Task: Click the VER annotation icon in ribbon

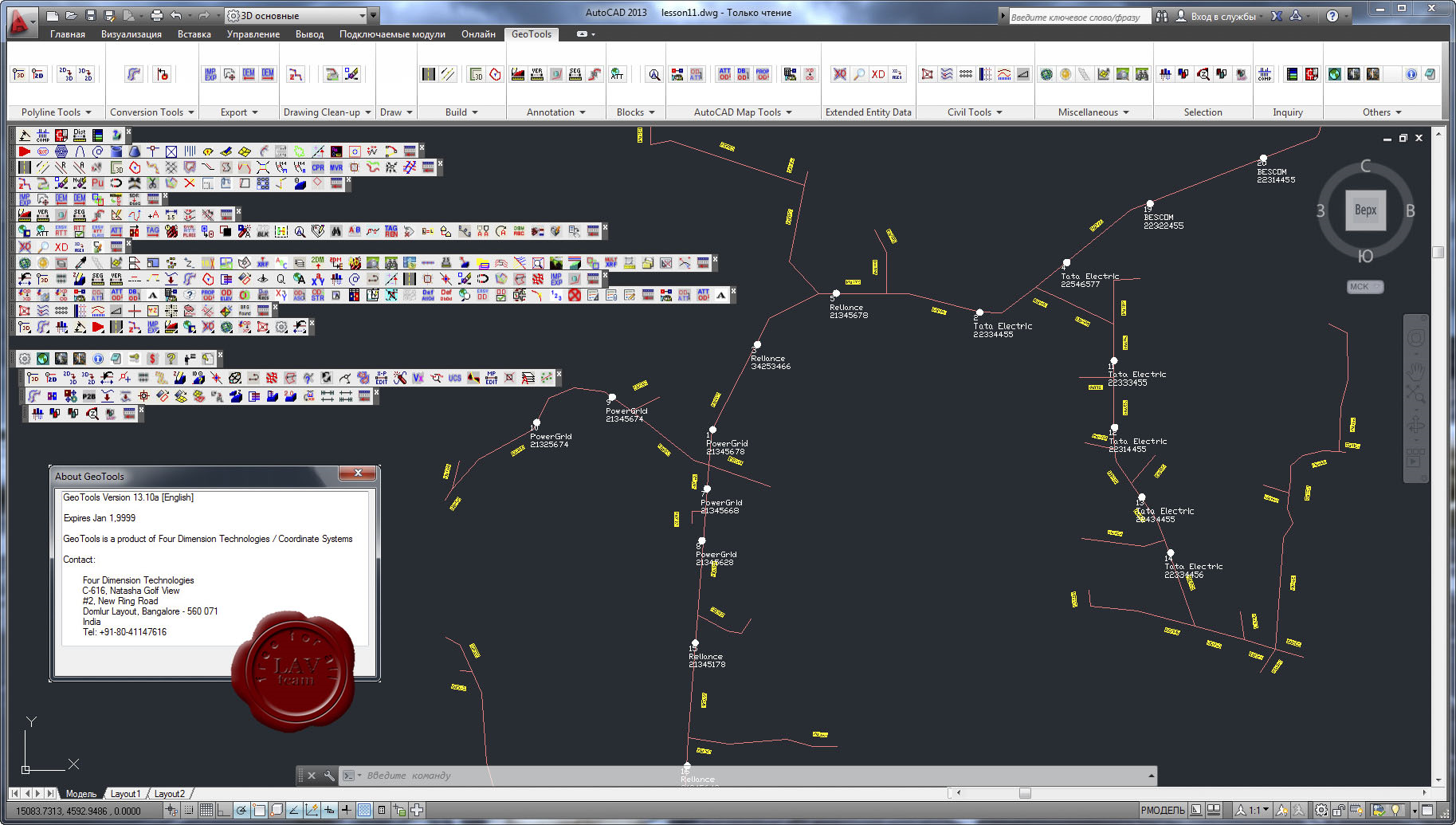Action: pos(537,74)
